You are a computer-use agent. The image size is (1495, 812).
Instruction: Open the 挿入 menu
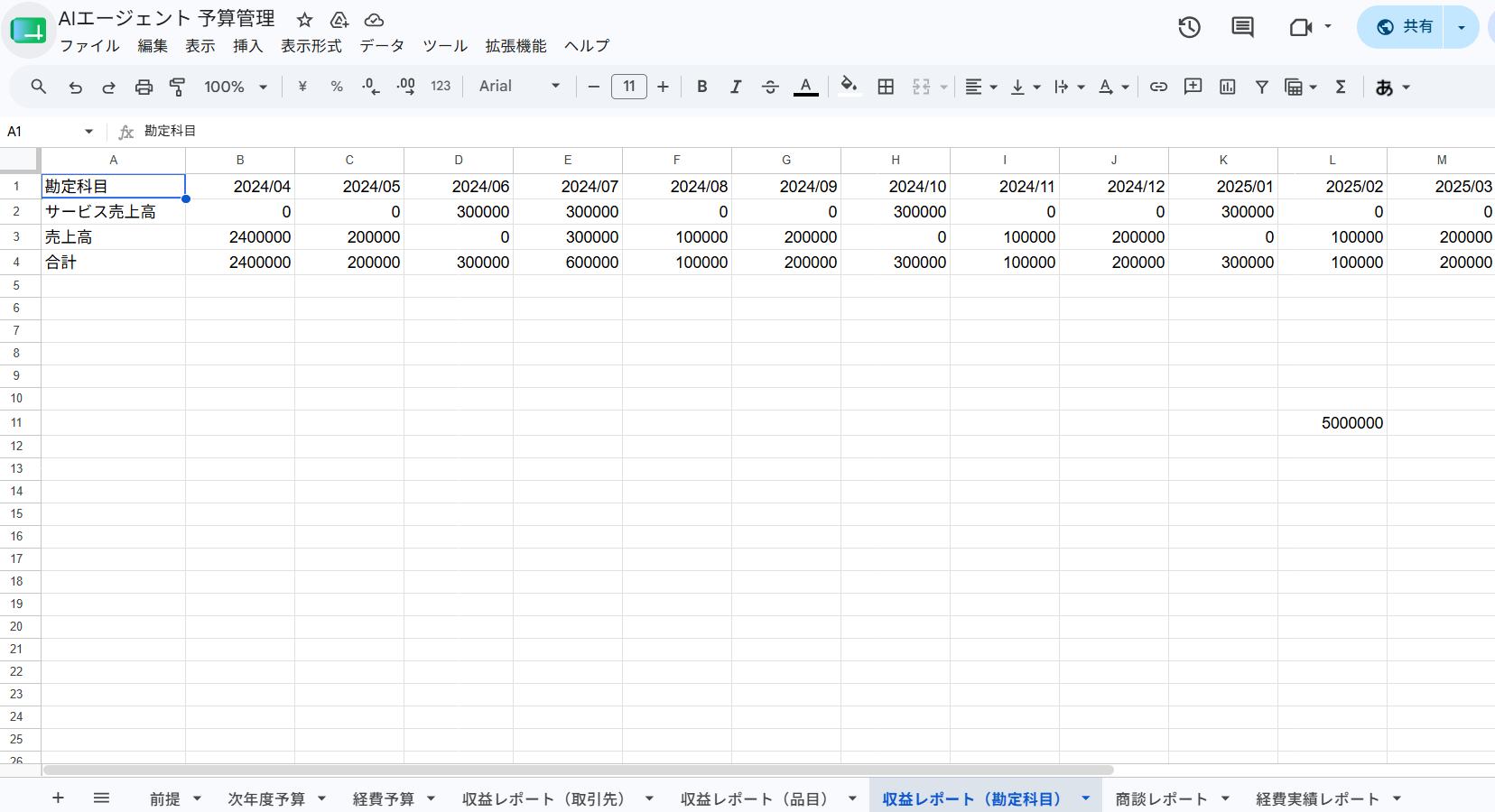click(247, 46)
